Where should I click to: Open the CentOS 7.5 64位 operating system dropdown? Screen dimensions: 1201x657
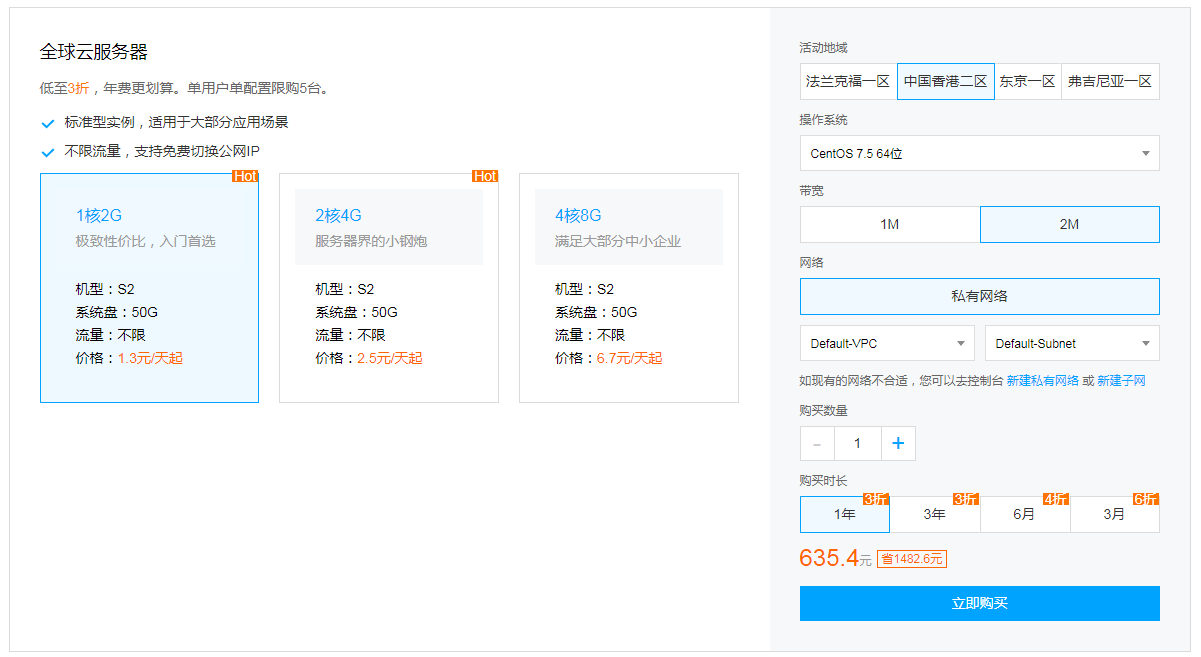click(x=979, y=154)
